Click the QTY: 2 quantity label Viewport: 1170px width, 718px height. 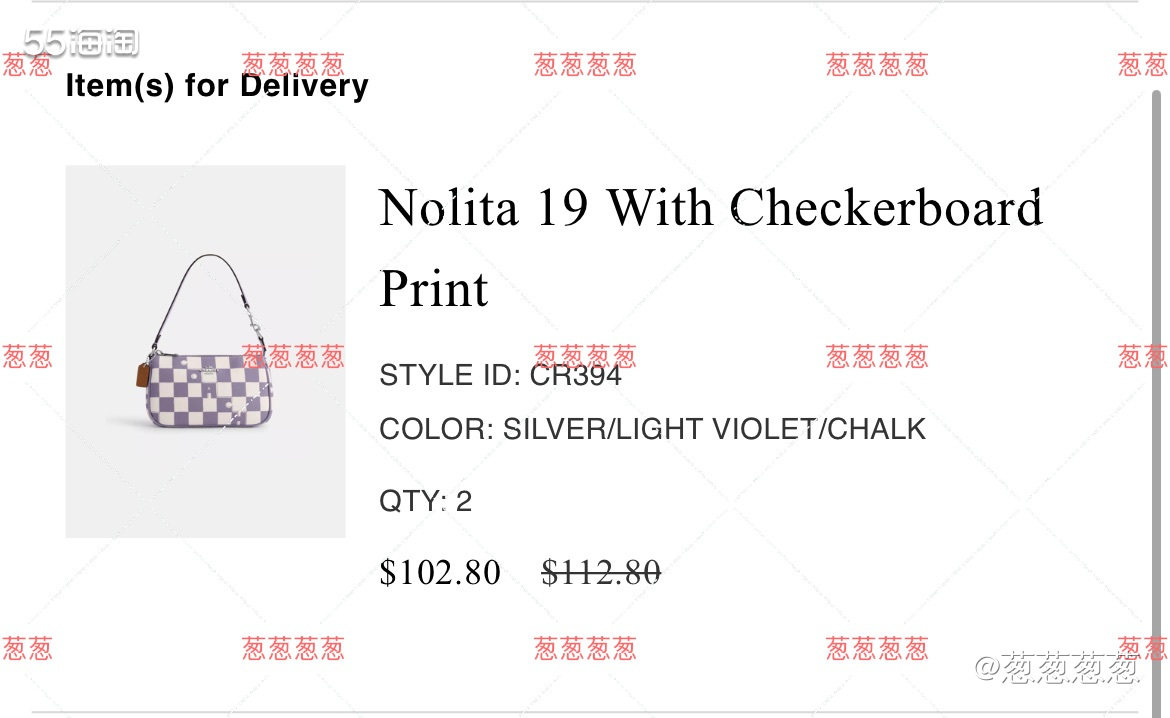tap(425, 501)
